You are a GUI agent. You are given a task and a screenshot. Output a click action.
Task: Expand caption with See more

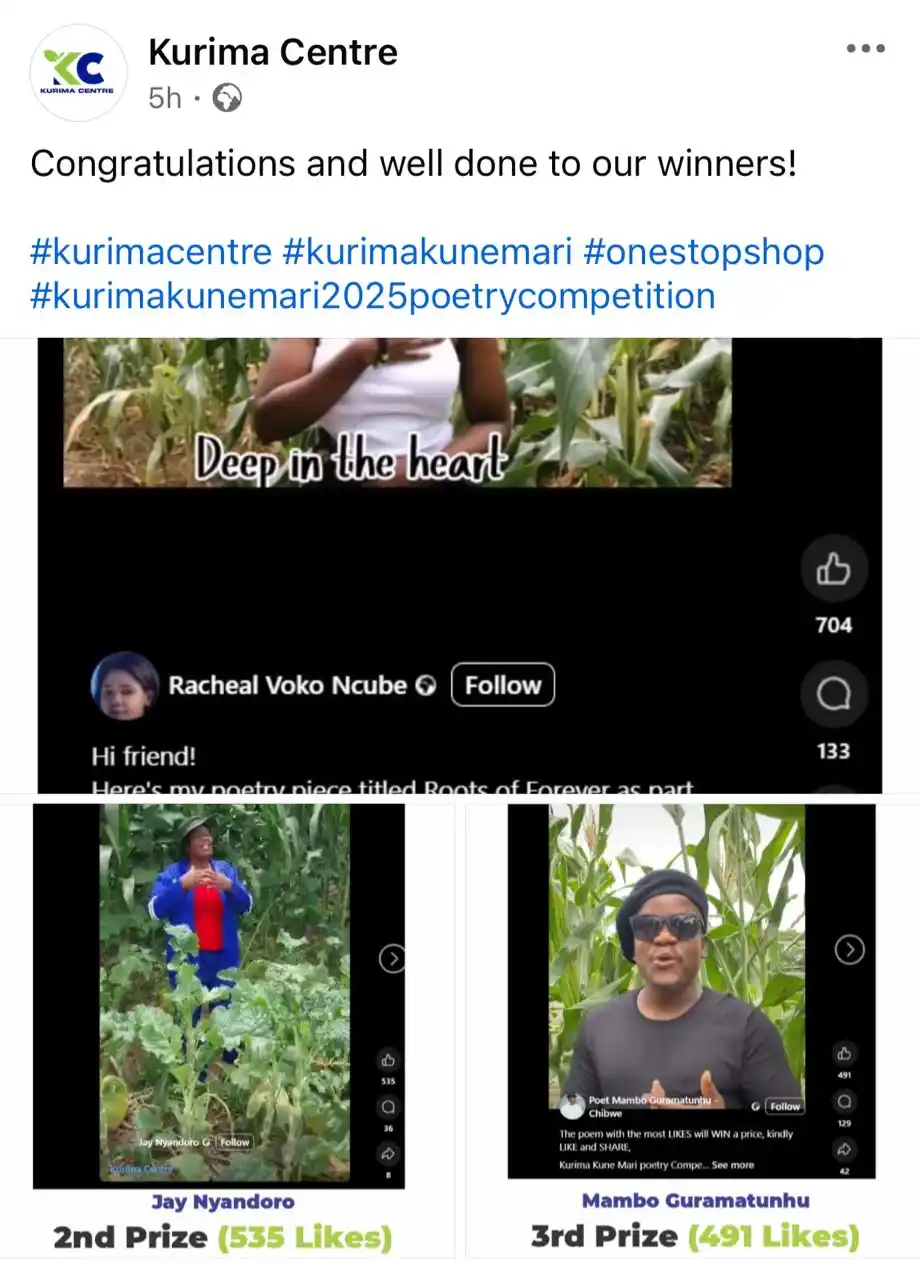[x=733, y=1165]
